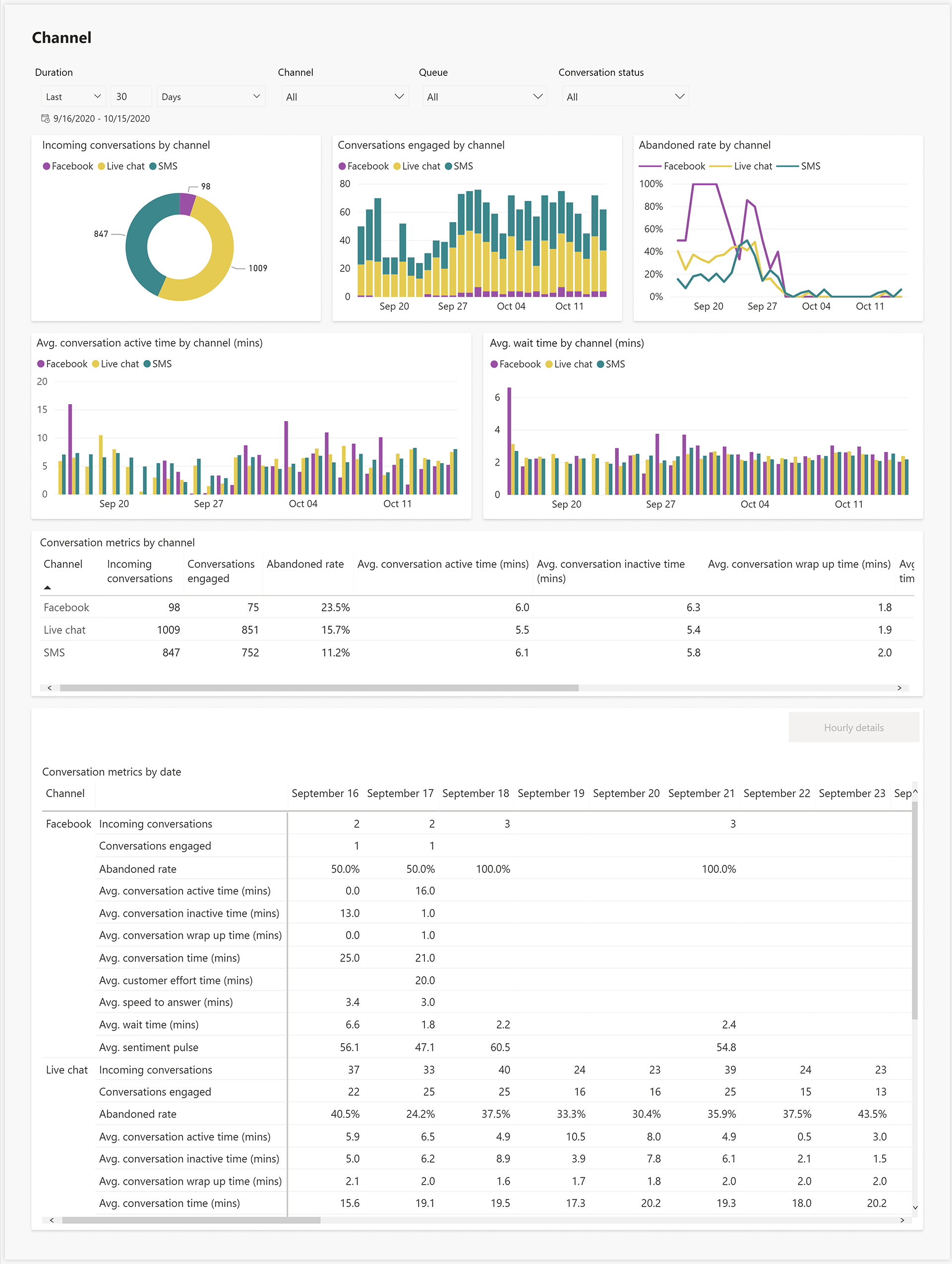This screenshot has height=1264, width=952.
Task: Click the 9/16/2020 - 10/15/2020 date range
Action: click(101, 119)
